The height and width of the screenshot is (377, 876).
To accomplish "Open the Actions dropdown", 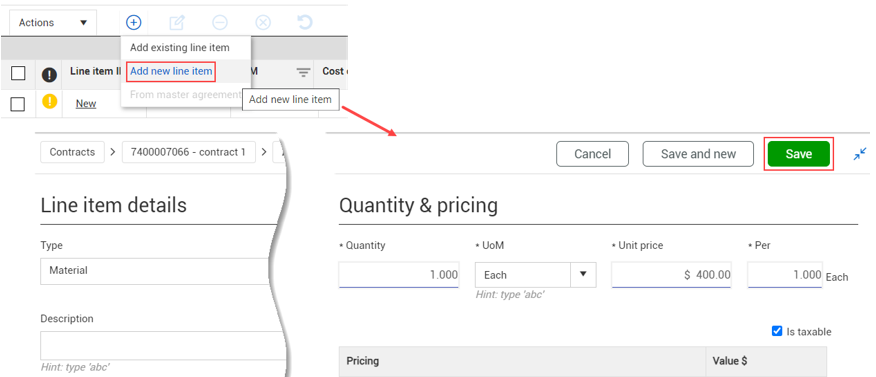I will point(53,23).
